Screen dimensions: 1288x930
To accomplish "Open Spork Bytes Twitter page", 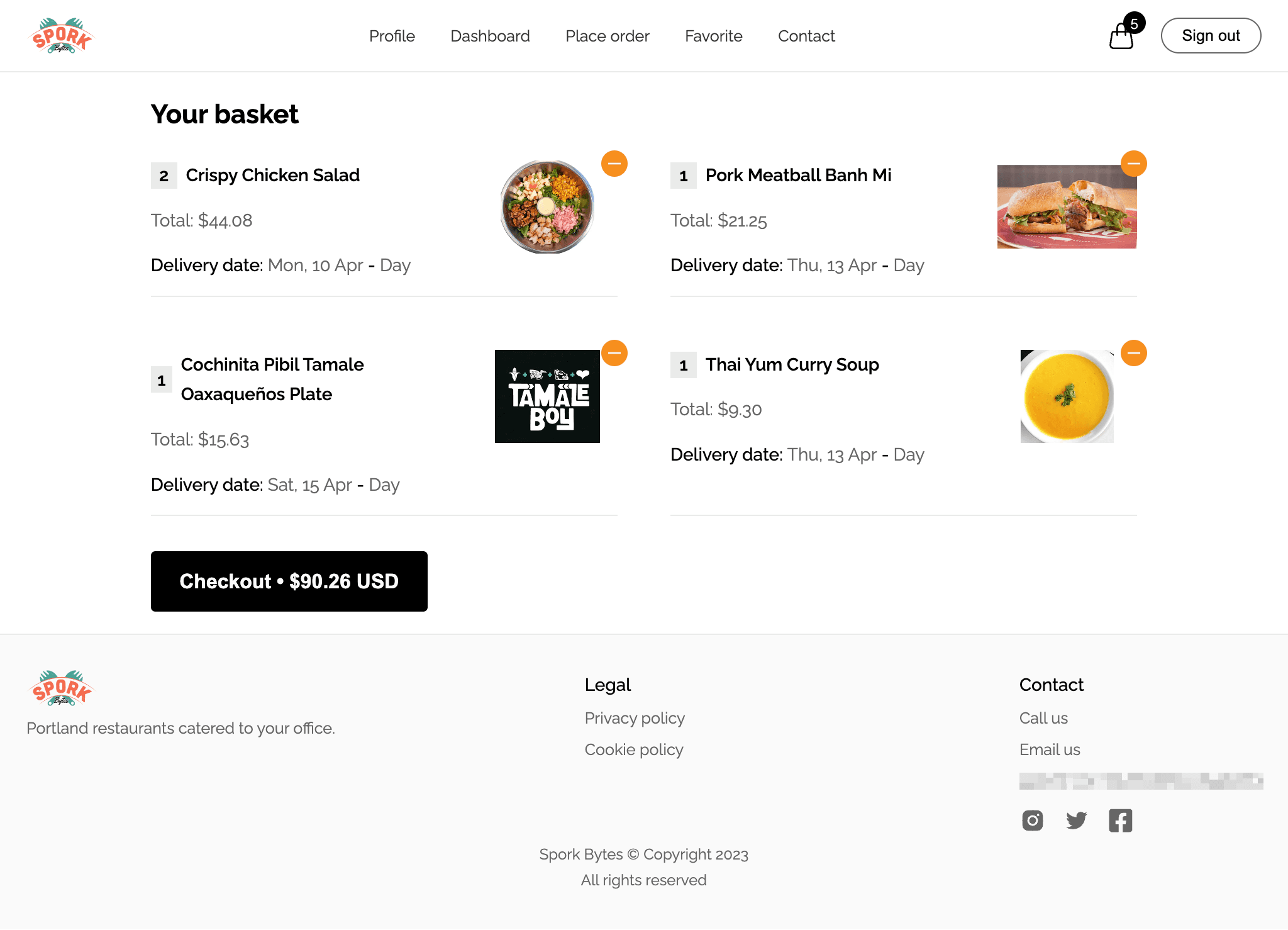I will pyautogui.click(x=1076, y=821).
